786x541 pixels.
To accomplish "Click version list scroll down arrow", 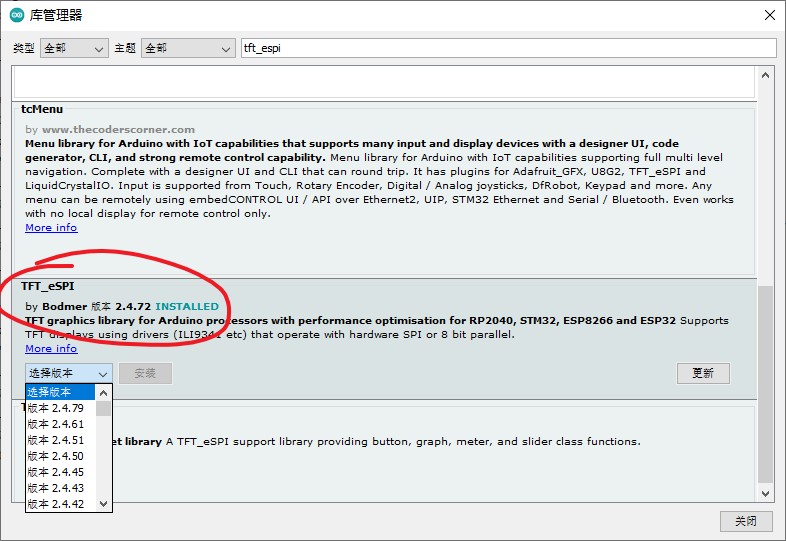I will pyautogui.click(x=103, y=504).
